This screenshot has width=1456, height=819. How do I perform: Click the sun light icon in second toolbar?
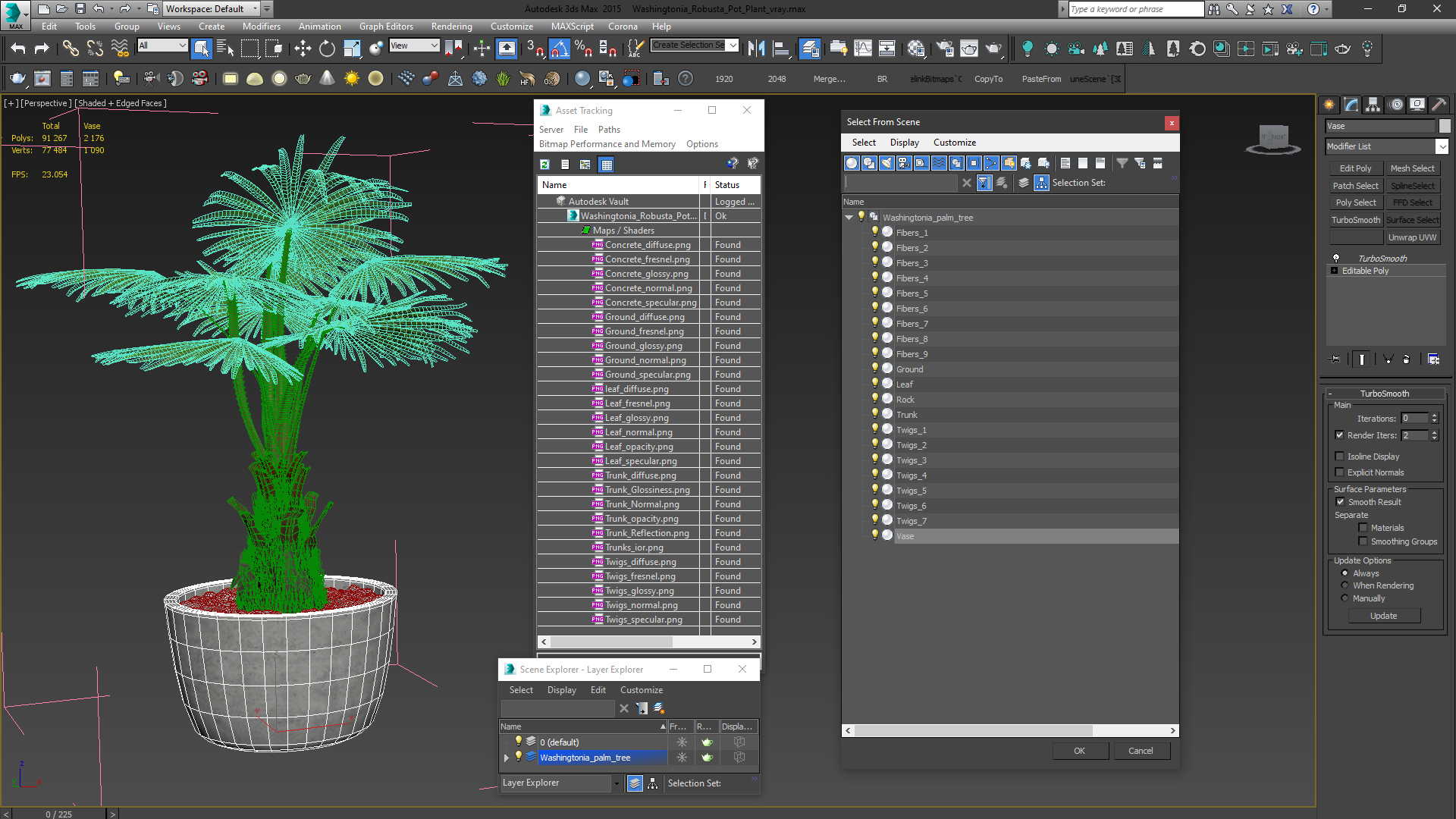click(x=352, y=78)
